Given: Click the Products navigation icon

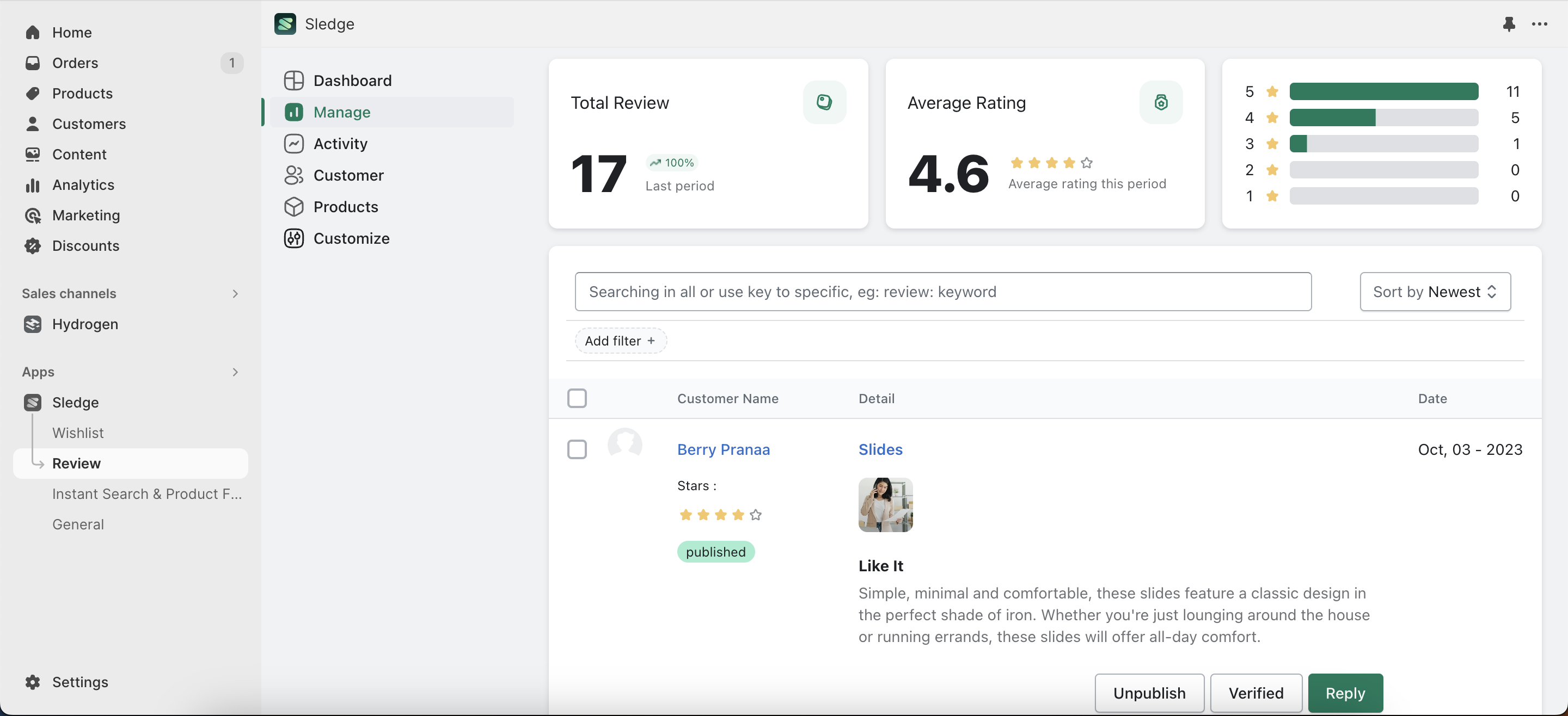Looking at the screenshot, I should point(32,93).
